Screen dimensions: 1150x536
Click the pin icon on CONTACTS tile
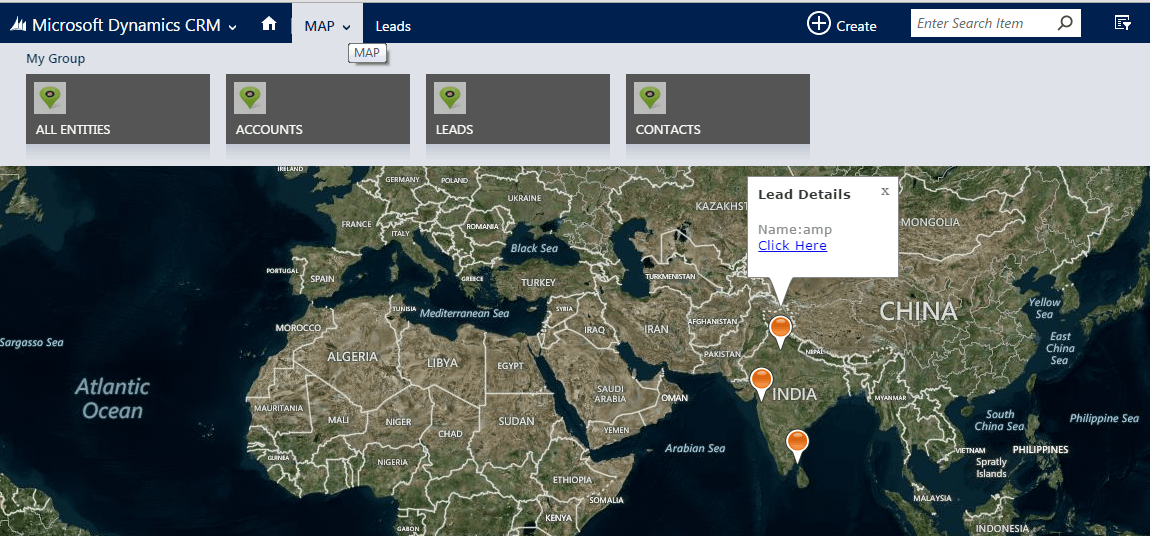pos(650,98)
